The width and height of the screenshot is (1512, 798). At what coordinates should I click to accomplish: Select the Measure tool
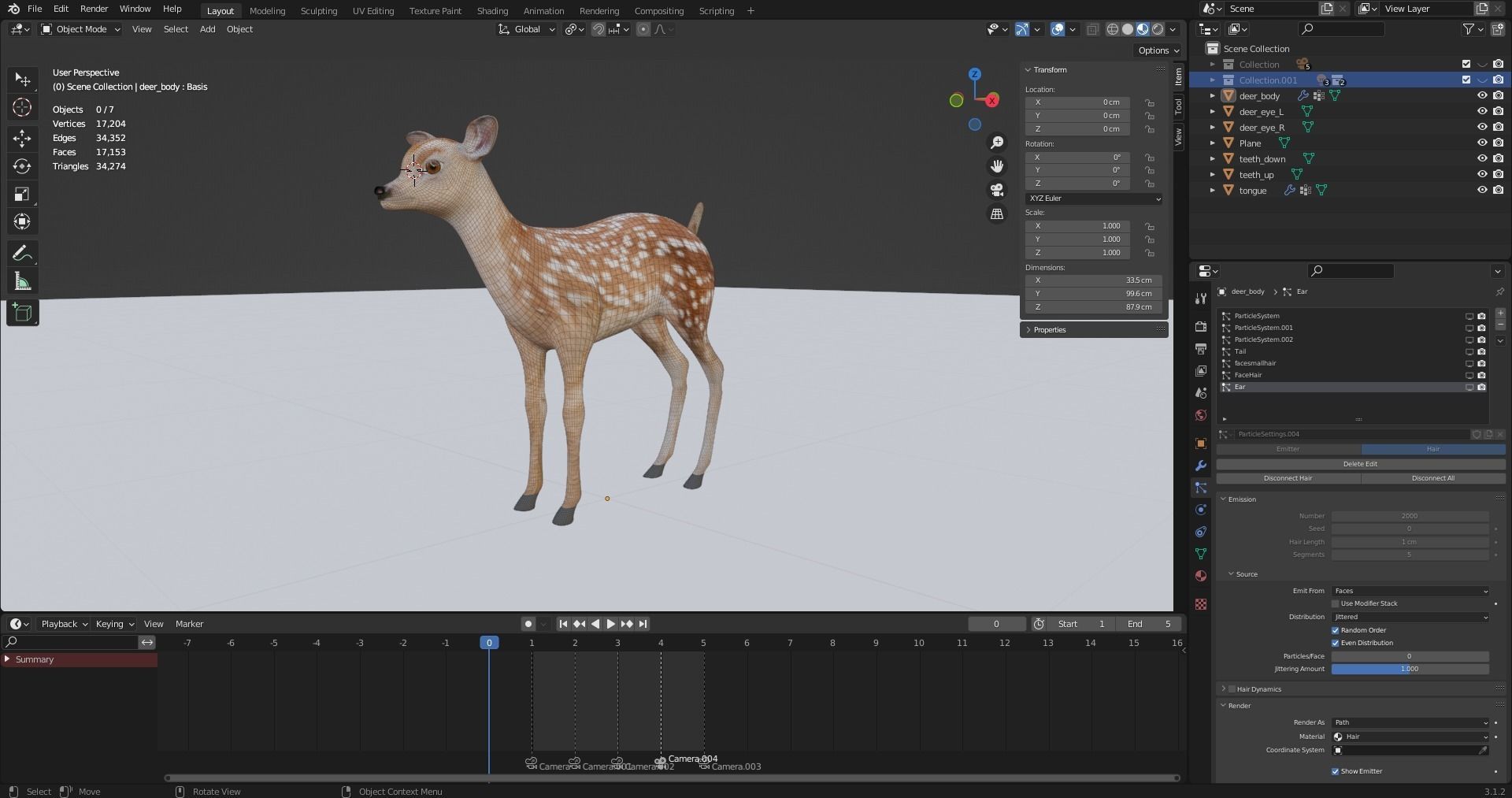[x=22, y=281]
